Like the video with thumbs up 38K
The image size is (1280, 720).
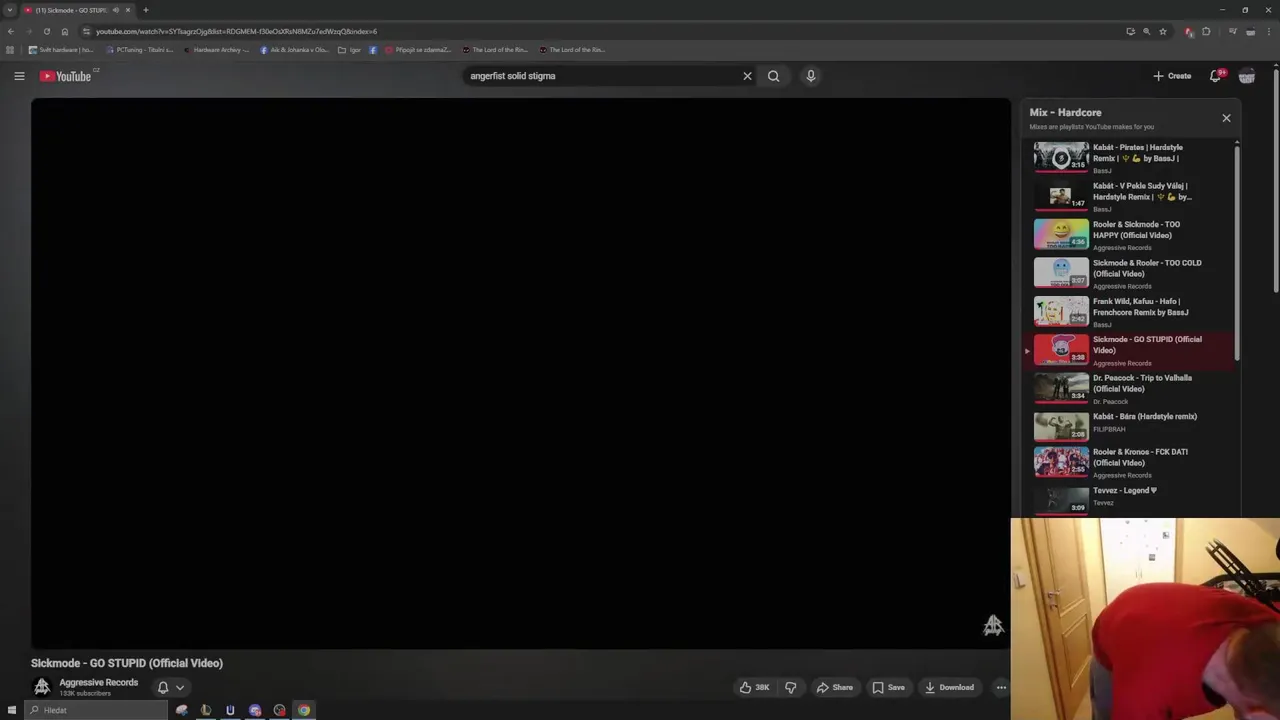tap(755, 687)
